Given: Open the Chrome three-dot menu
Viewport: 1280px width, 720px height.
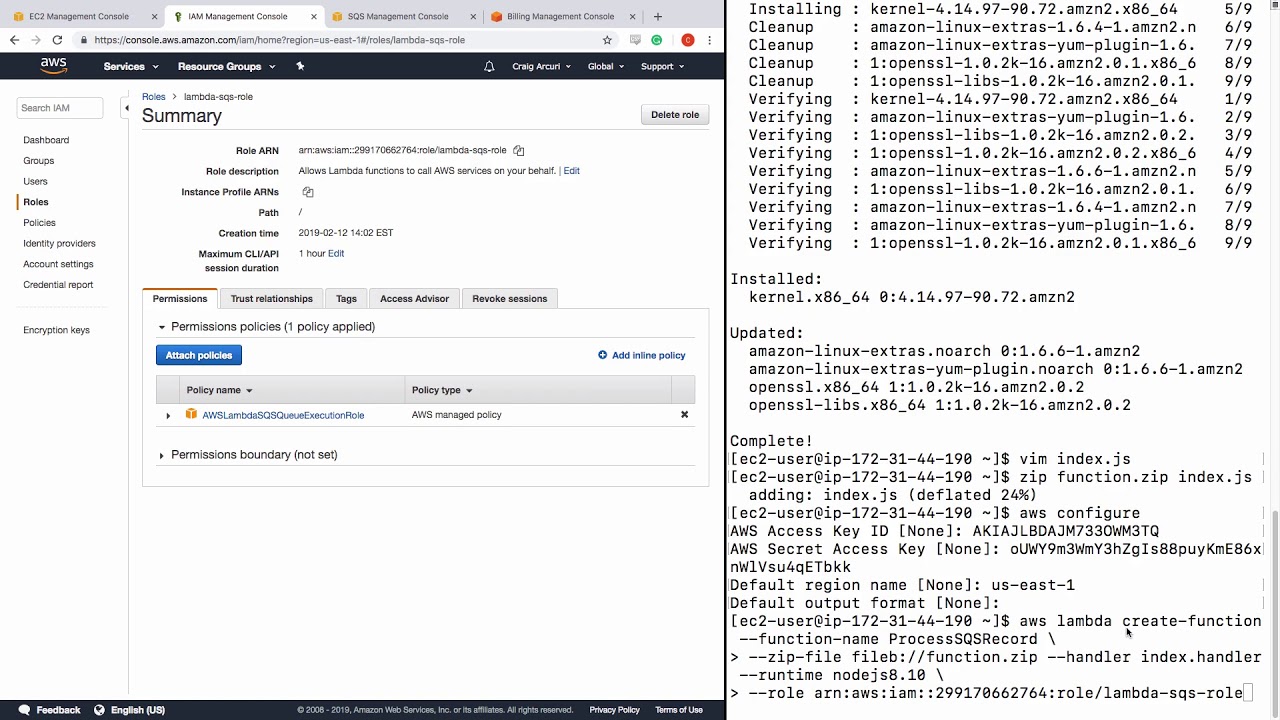Looking at the screenshot, I should (709, 40).
